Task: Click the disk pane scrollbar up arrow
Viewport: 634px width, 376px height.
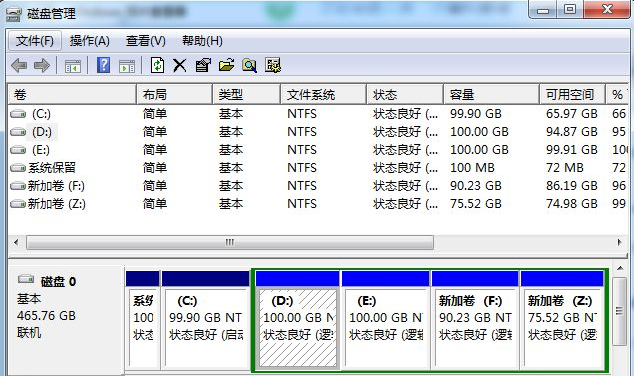Action: pyautogui.click(x=620, y=268)
